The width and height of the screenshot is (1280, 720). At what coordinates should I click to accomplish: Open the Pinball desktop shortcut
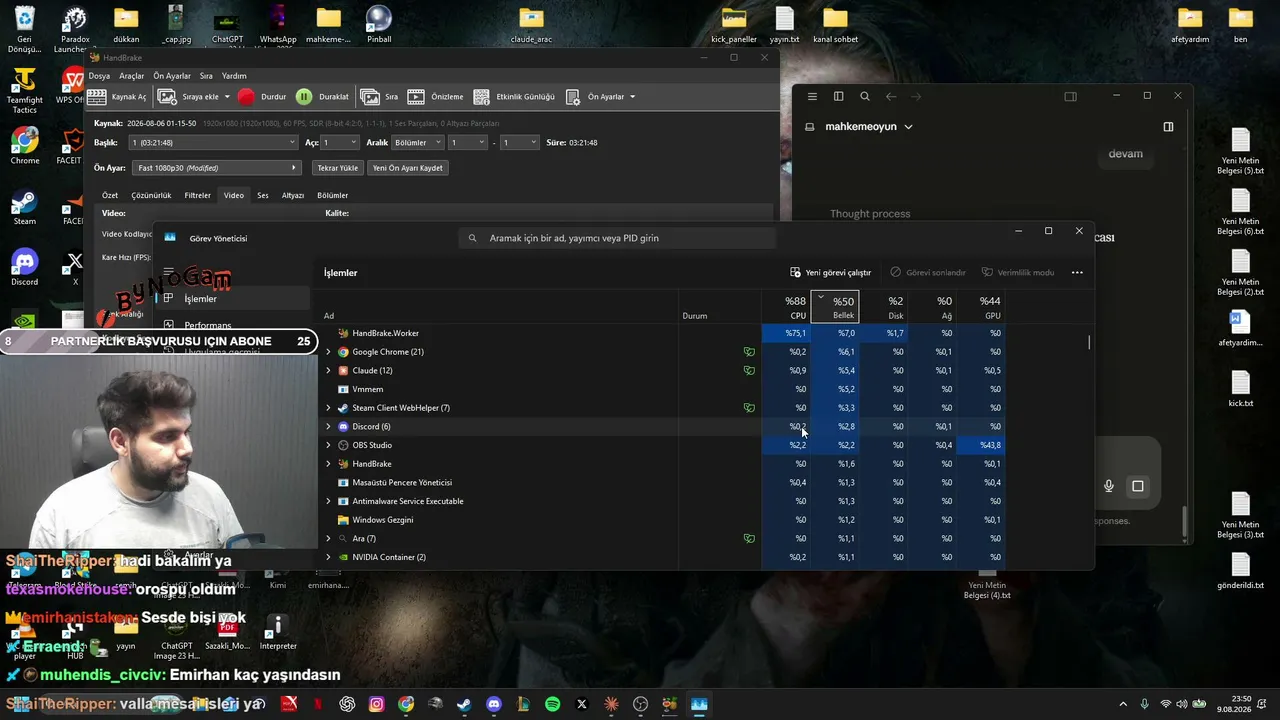(x=379, y=25)
